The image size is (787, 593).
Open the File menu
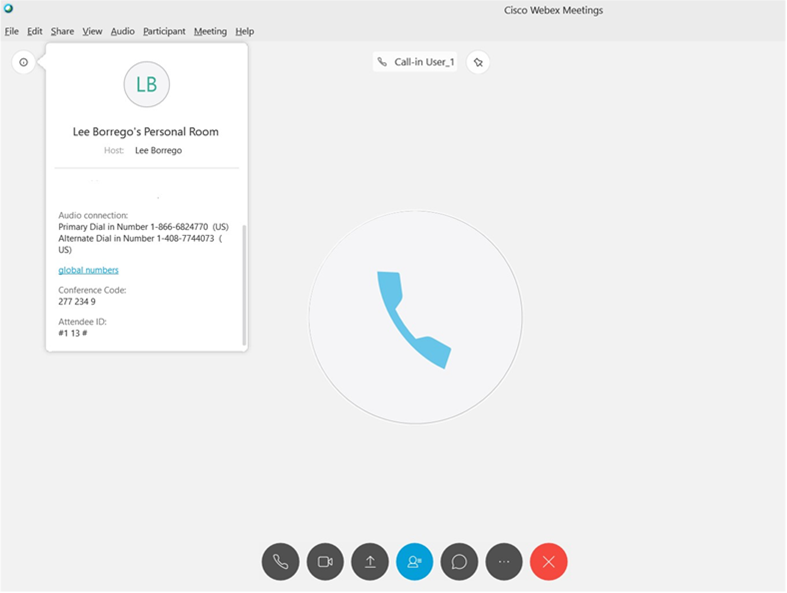(x=12, y=31)
